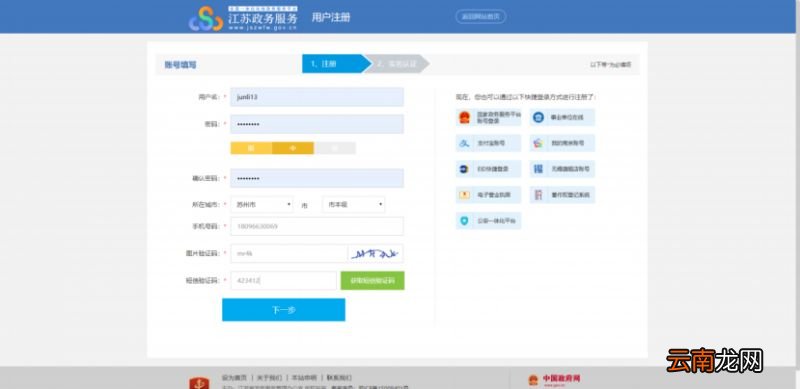
Task: Click the green get SMS code button
Action: [372, 280]
